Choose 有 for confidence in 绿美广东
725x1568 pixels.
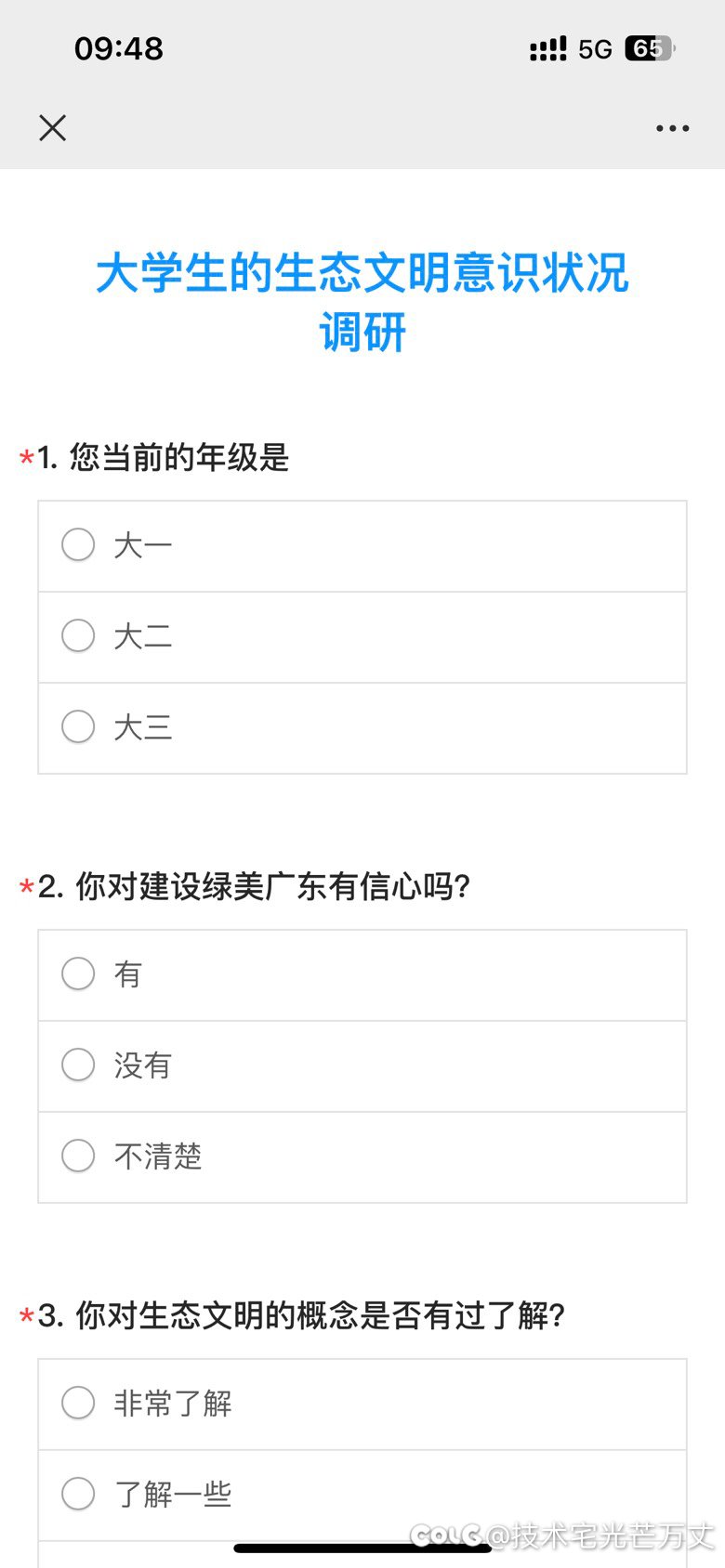pos(362,975)
